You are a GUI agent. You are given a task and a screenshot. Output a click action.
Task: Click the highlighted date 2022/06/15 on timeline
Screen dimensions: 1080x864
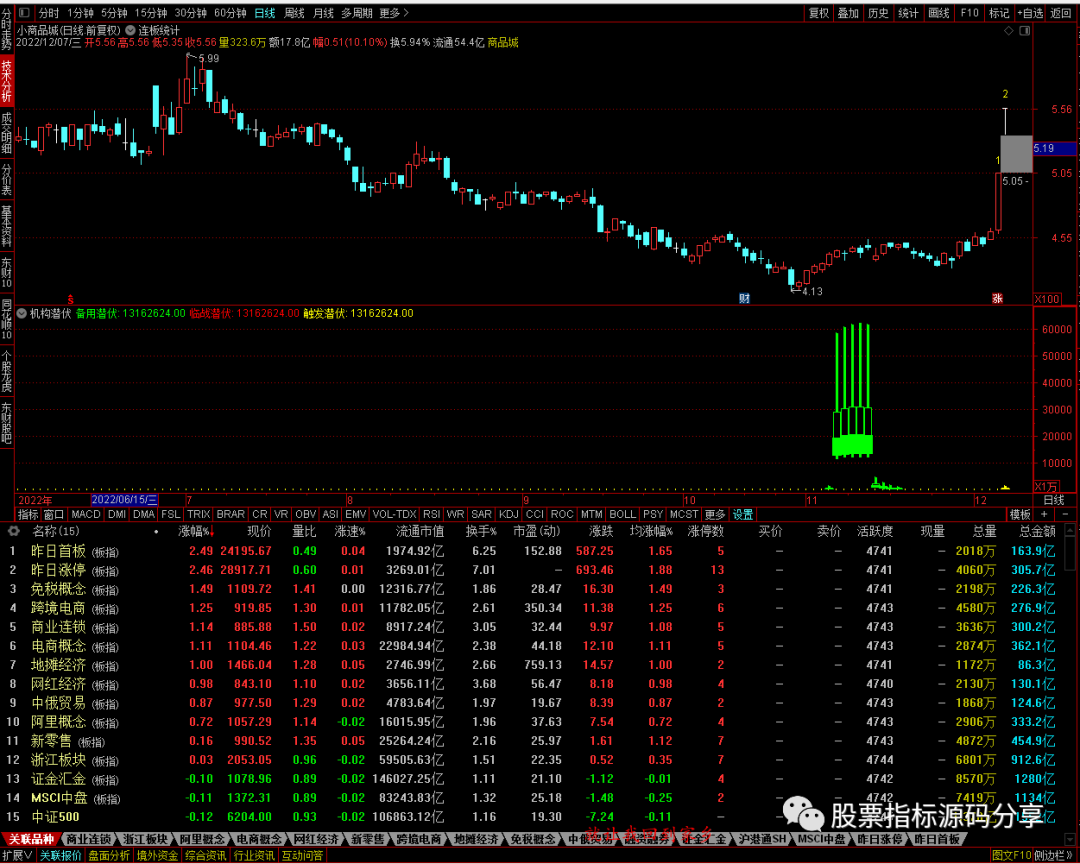[125, 500]
